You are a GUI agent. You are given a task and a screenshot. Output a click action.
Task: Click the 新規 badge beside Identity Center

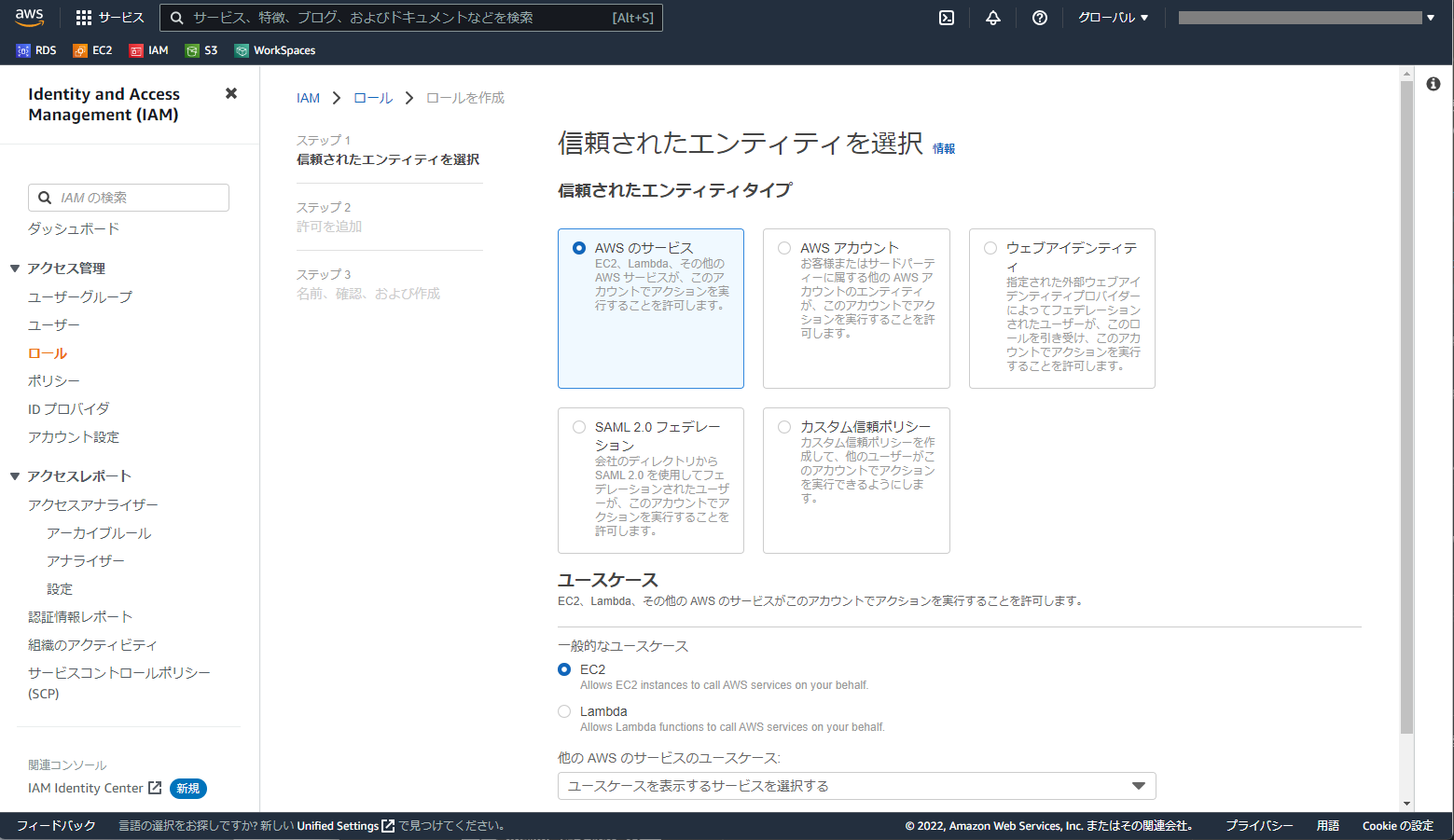pos(188,789)
